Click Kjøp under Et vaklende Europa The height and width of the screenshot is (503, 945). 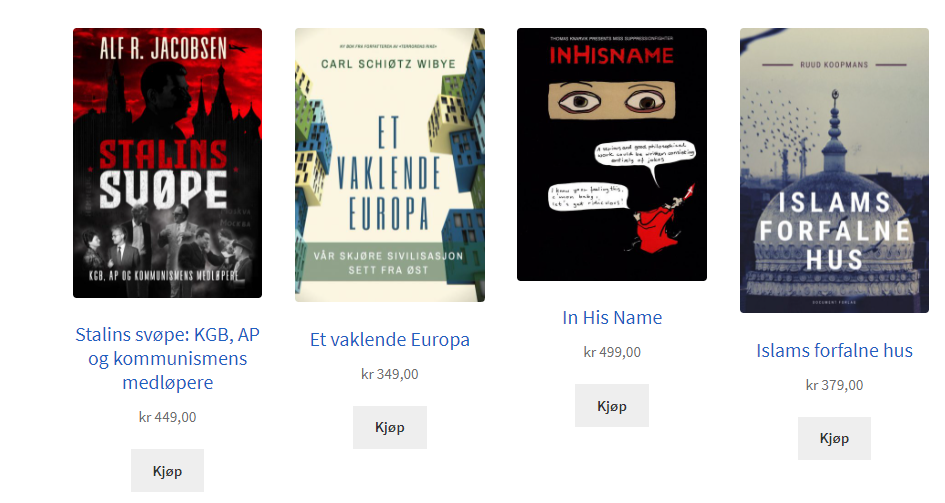coord(390,427)
